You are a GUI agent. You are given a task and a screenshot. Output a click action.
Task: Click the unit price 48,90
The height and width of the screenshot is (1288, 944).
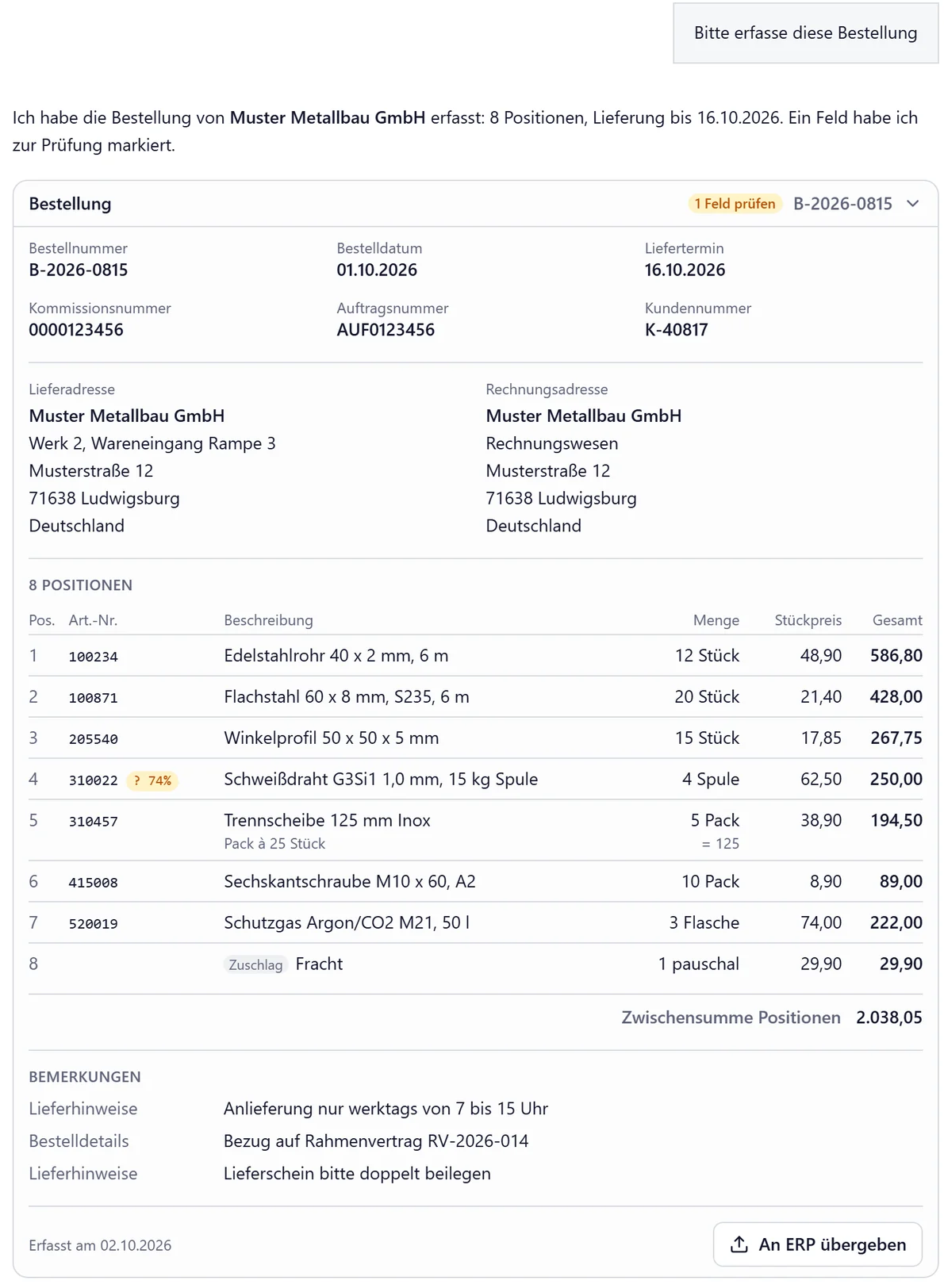[821, 656]
